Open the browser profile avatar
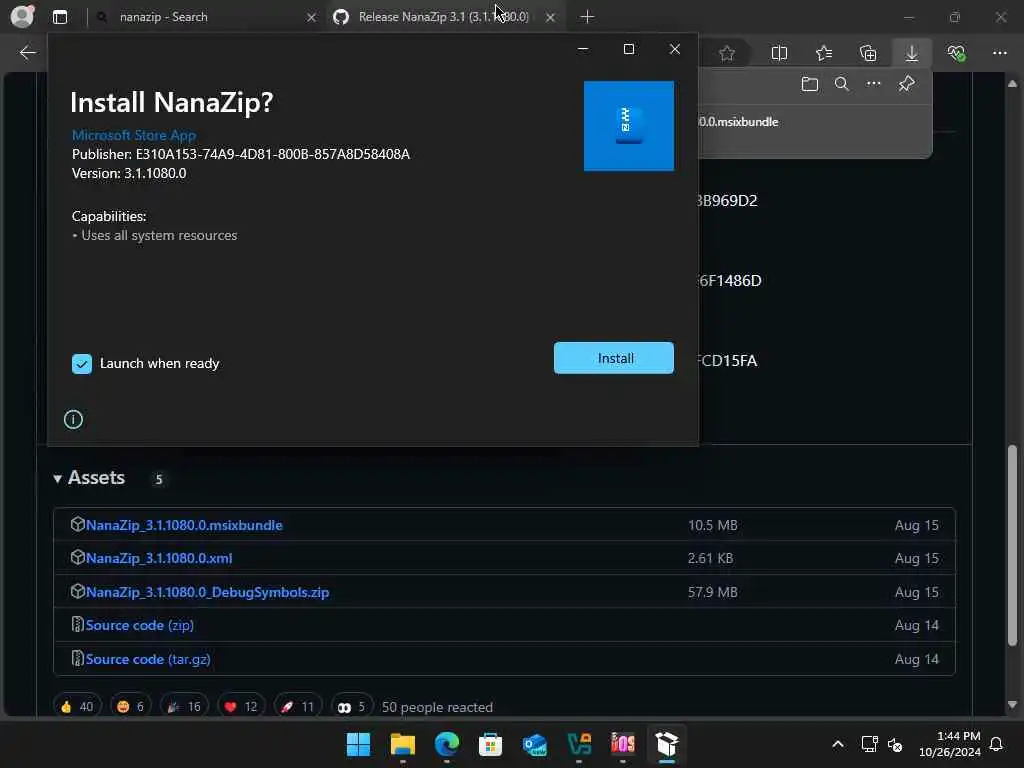 pos(22,16)
